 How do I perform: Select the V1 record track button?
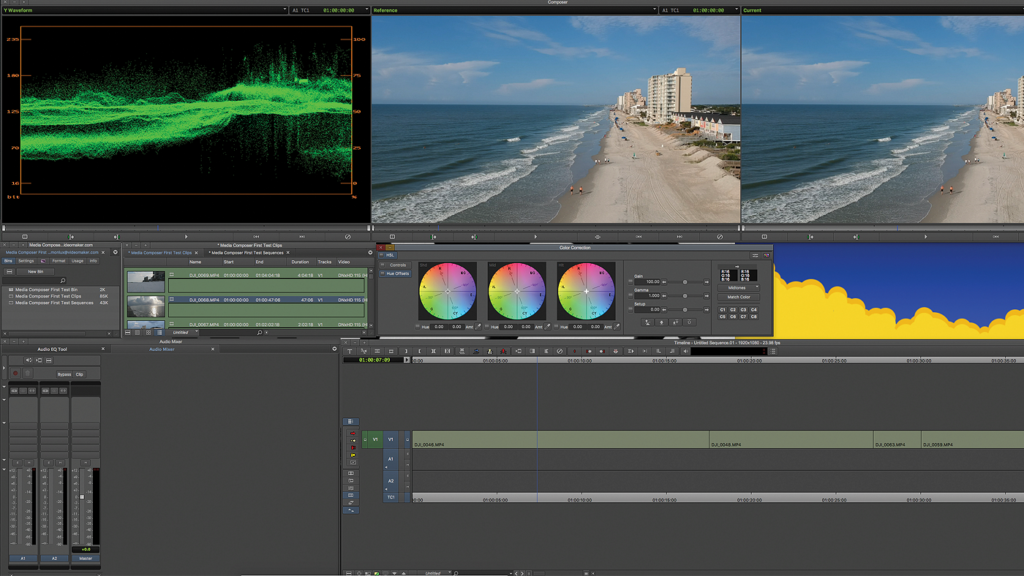(391, 440)
